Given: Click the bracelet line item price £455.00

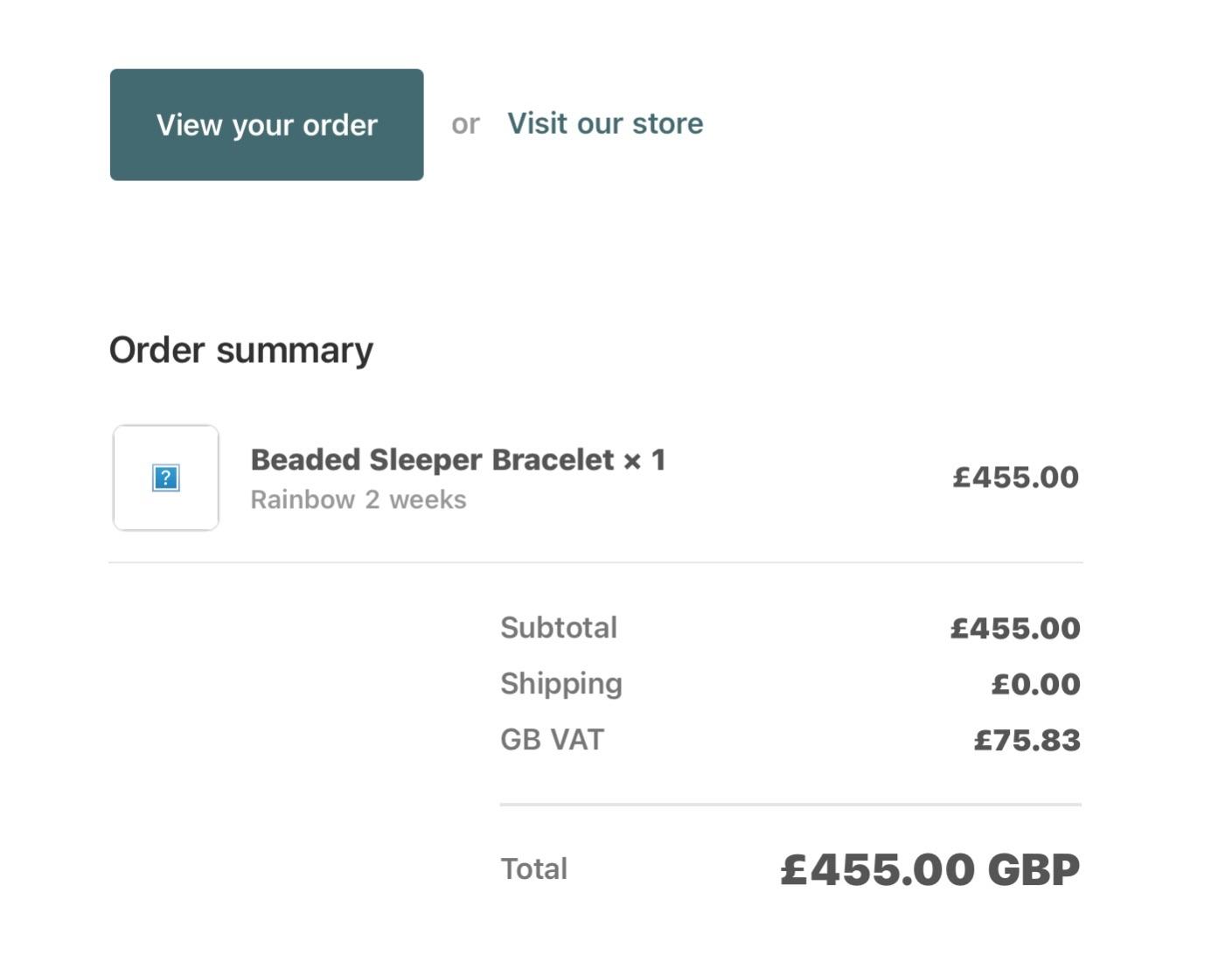Looking at the screenshot, I should (1015, 477).
